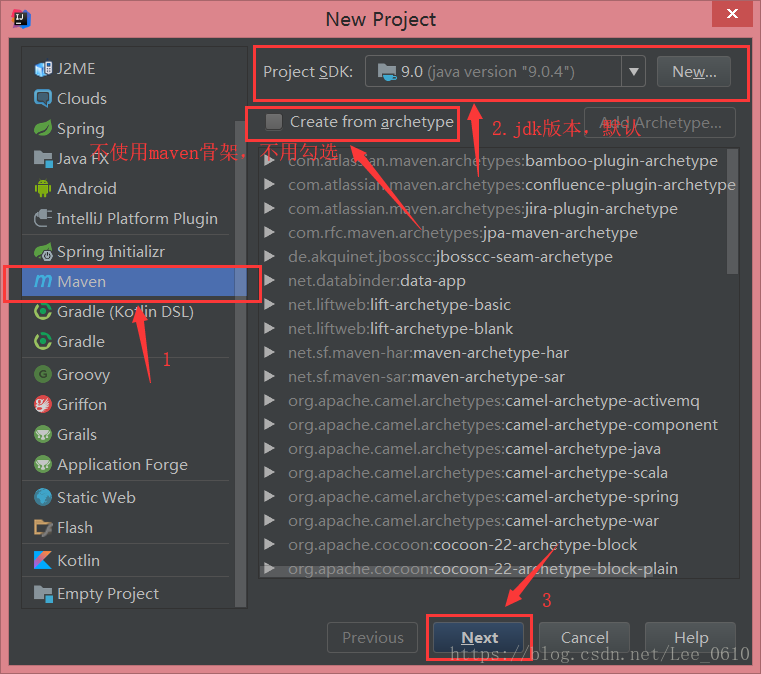
Task: Select camel-archetype-component row
Action: (x=498, y=425)
